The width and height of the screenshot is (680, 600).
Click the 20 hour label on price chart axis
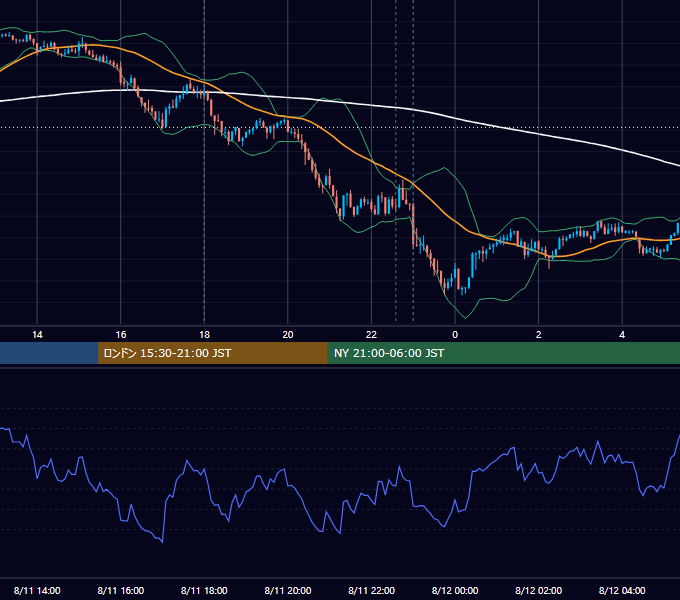pyautogui.click(x=288, y=335)
